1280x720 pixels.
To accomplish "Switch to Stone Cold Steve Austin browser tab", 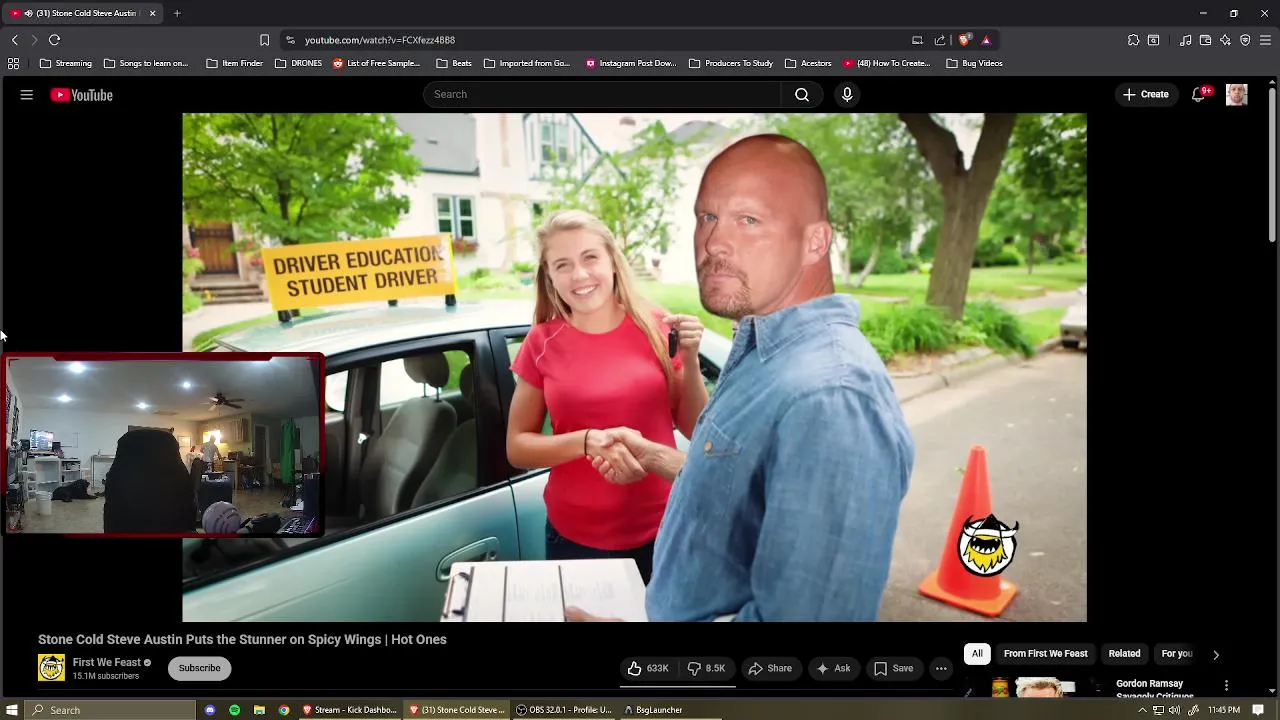I will coord(80,13).
